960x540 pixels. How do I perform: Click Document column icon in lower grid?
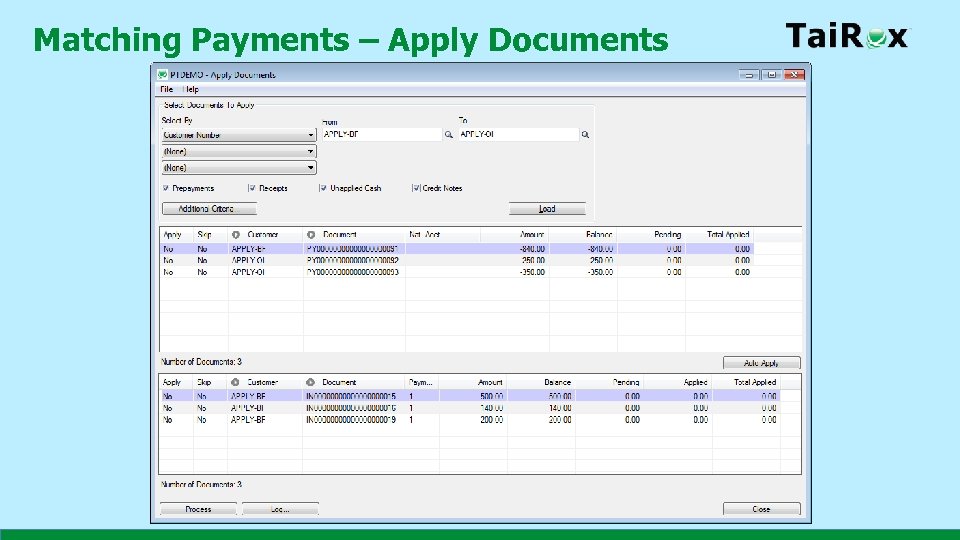[x=310, y=382]
